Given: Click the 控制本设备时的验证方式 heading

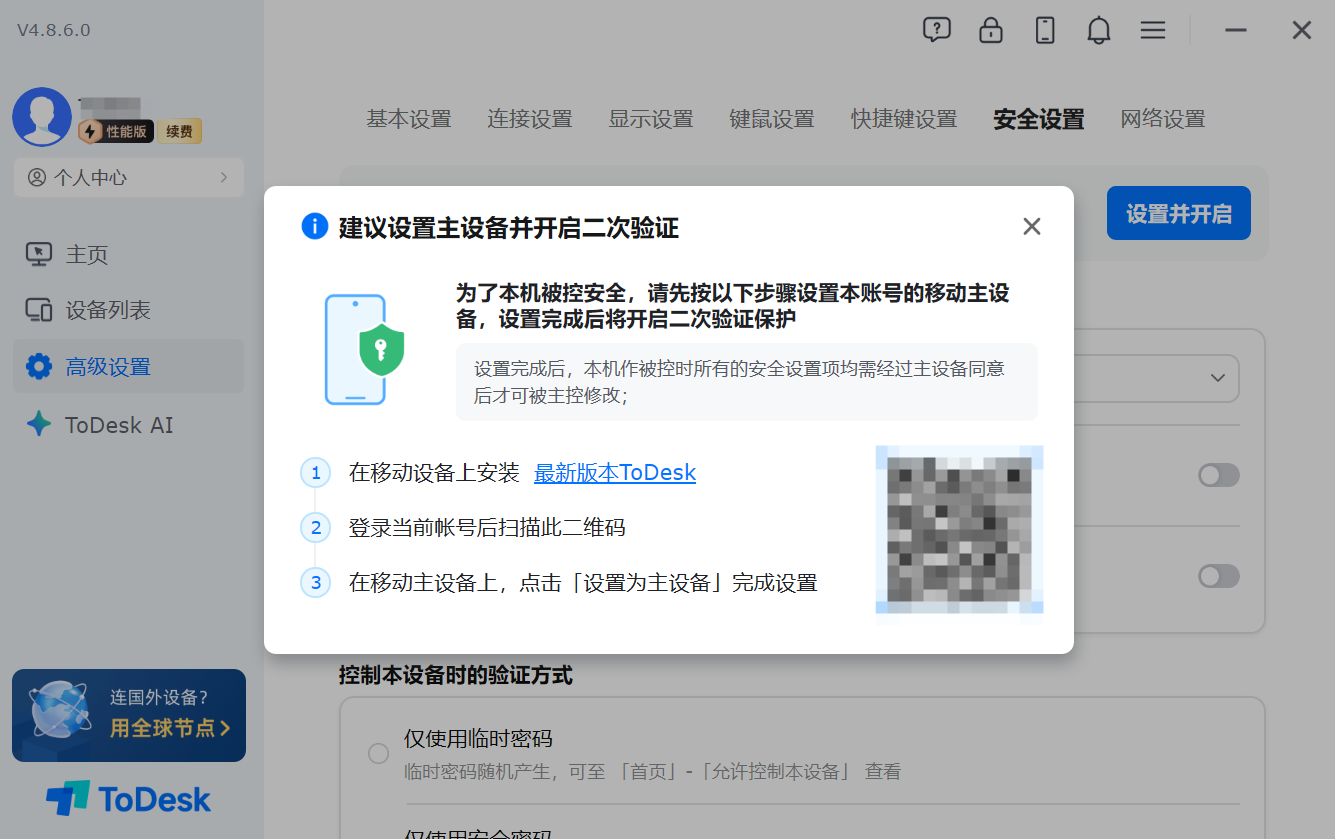Looking at the screenshot, I should 456,675.
